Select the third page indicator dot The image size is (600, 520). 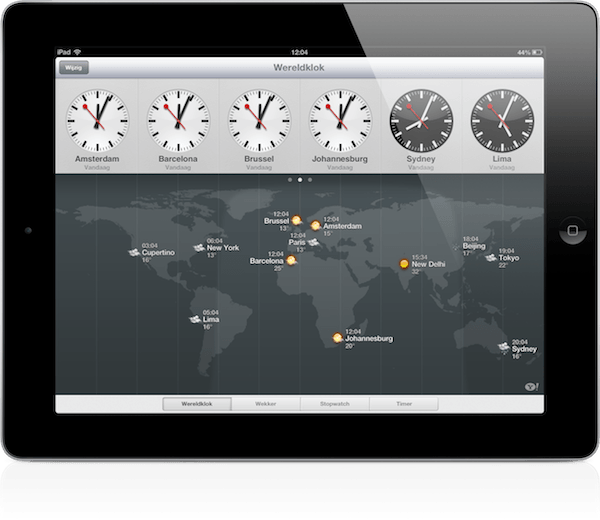[x=310, y=179]
